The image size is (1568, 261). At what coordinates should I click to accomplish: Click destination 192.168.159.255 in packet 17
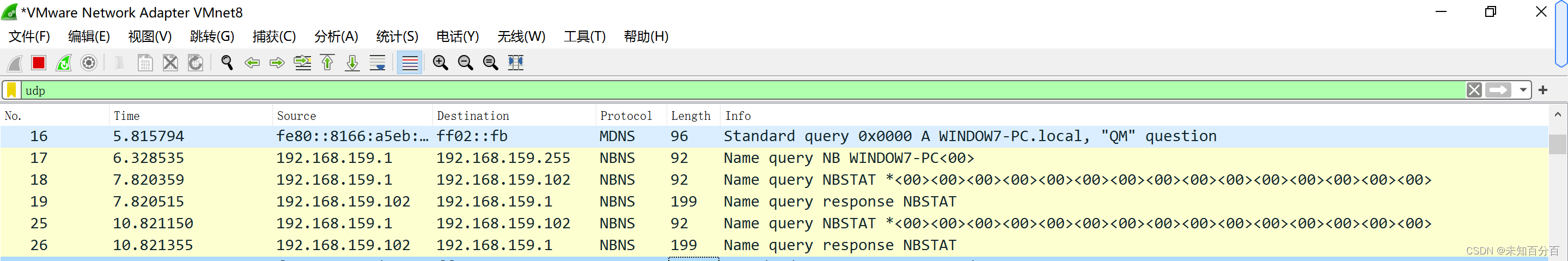(x=503, y=158)
